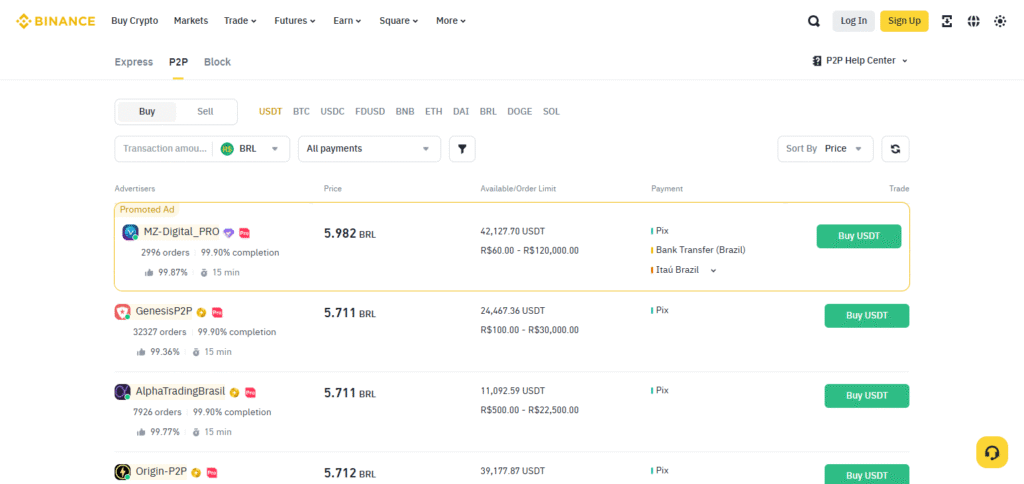Open the All payments dropdown
Screen dimensions: 1024x484
370,149
